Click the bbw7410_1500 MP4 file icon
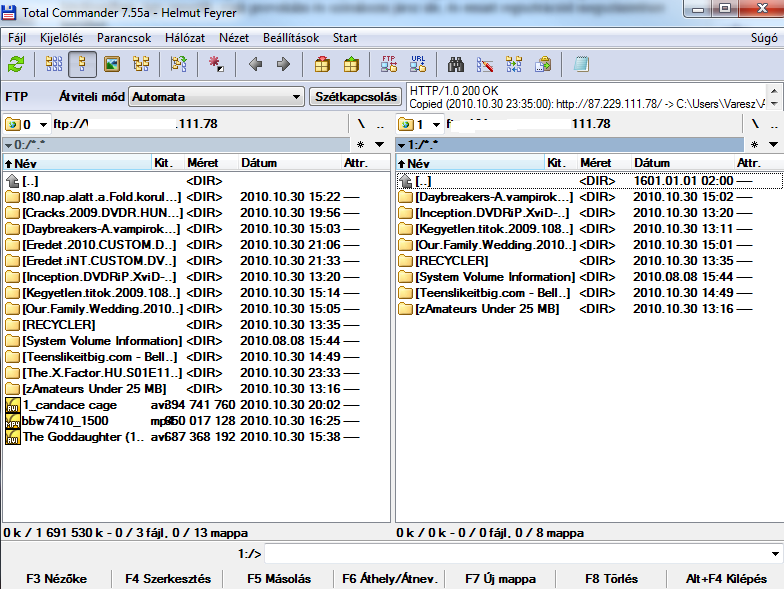Screen dimensions: 784x614 12,421
